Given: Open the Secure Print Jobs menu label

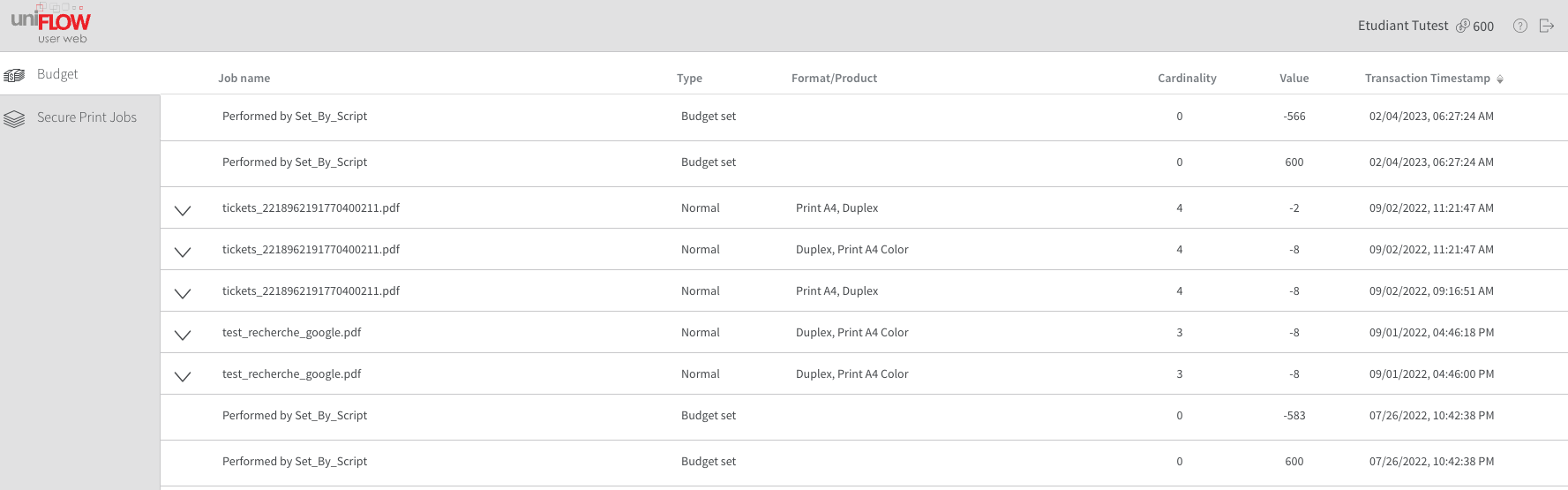Looking at the screenshot, I should [x=86, y=117].
